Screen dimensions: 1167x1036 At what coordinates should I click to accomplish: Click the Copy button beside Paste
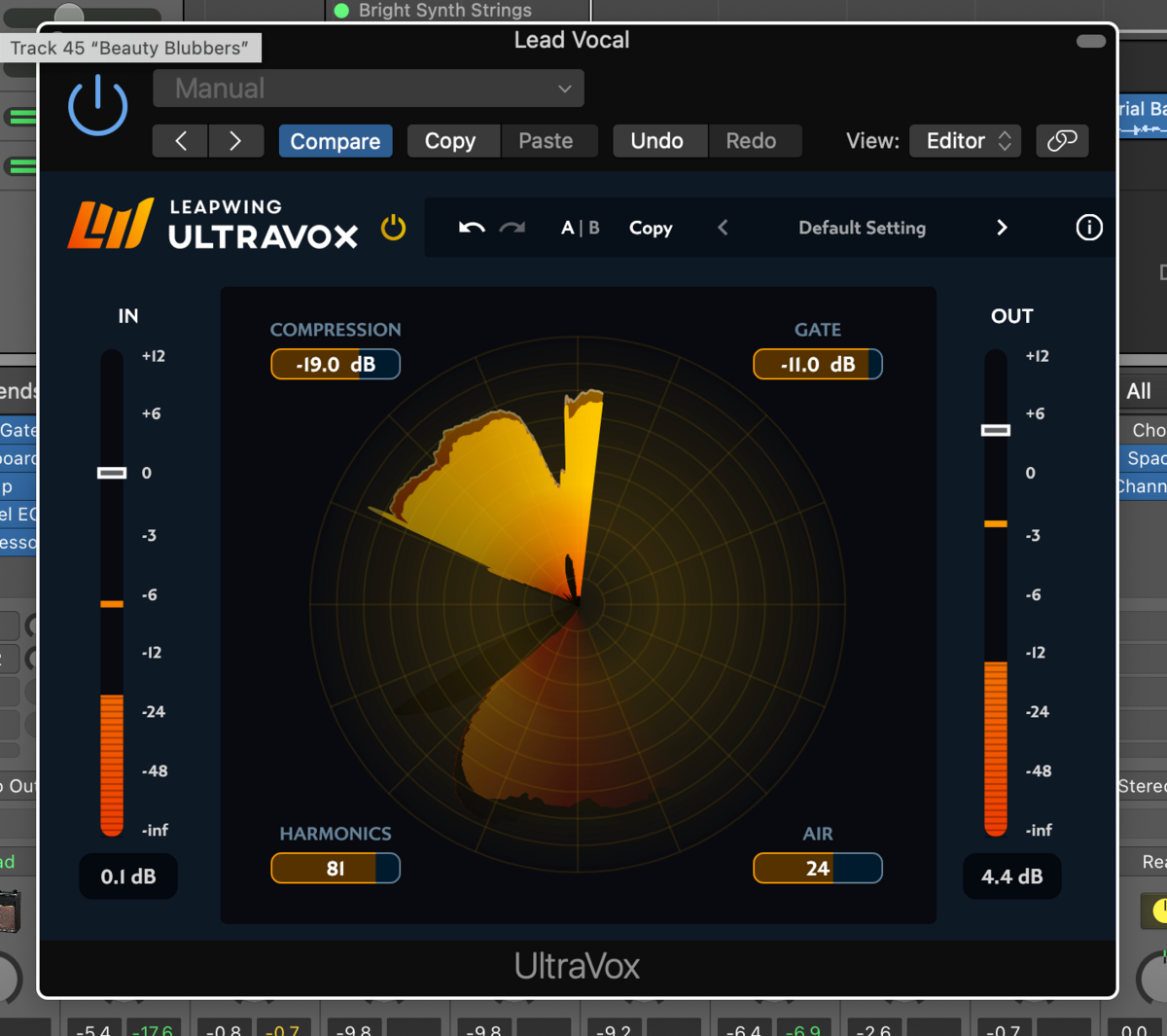click(x=450, y=141)
